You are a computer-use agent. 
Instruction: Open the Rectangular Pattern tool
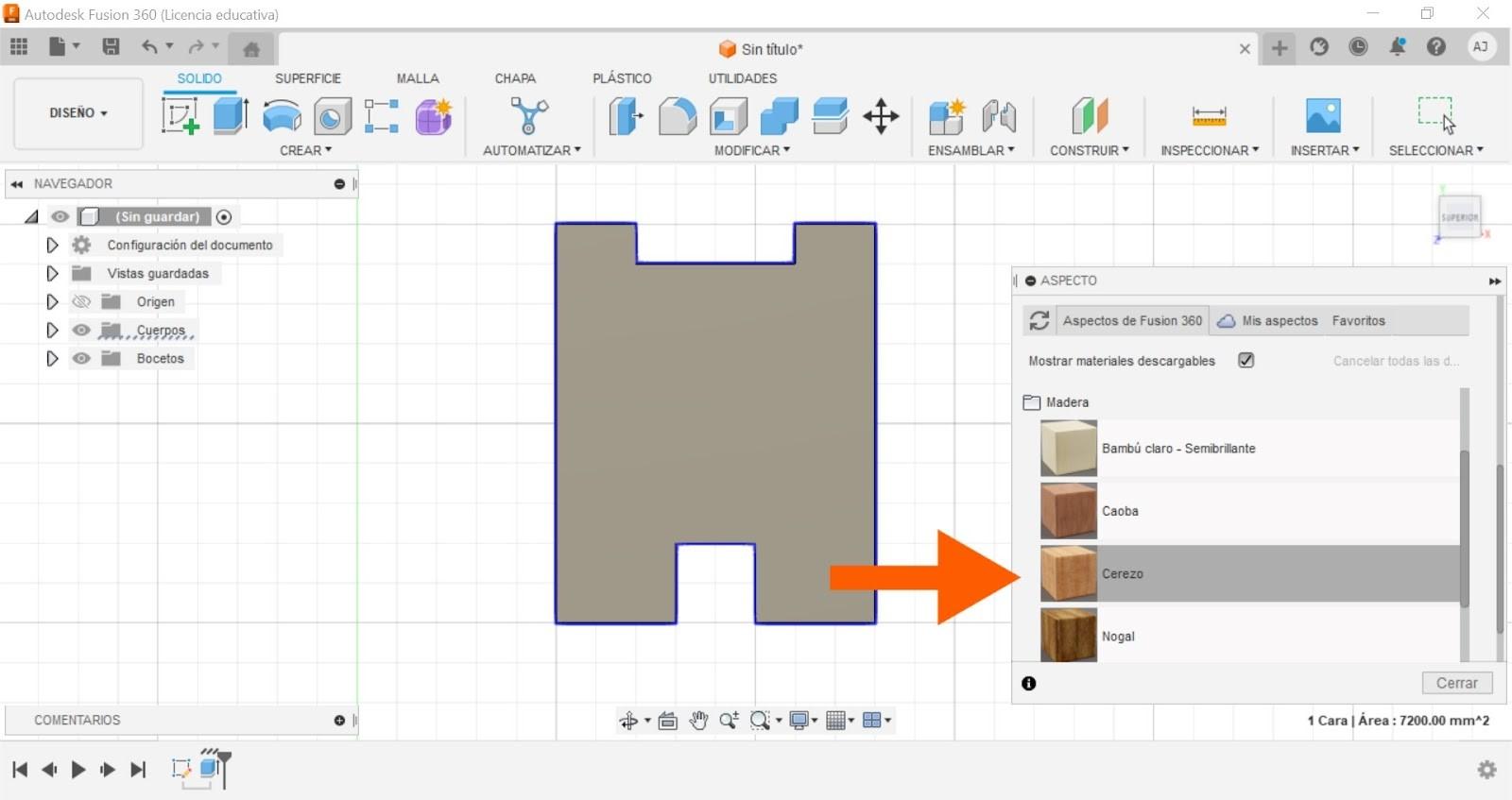pyautogui.click(x=382, y=116)
